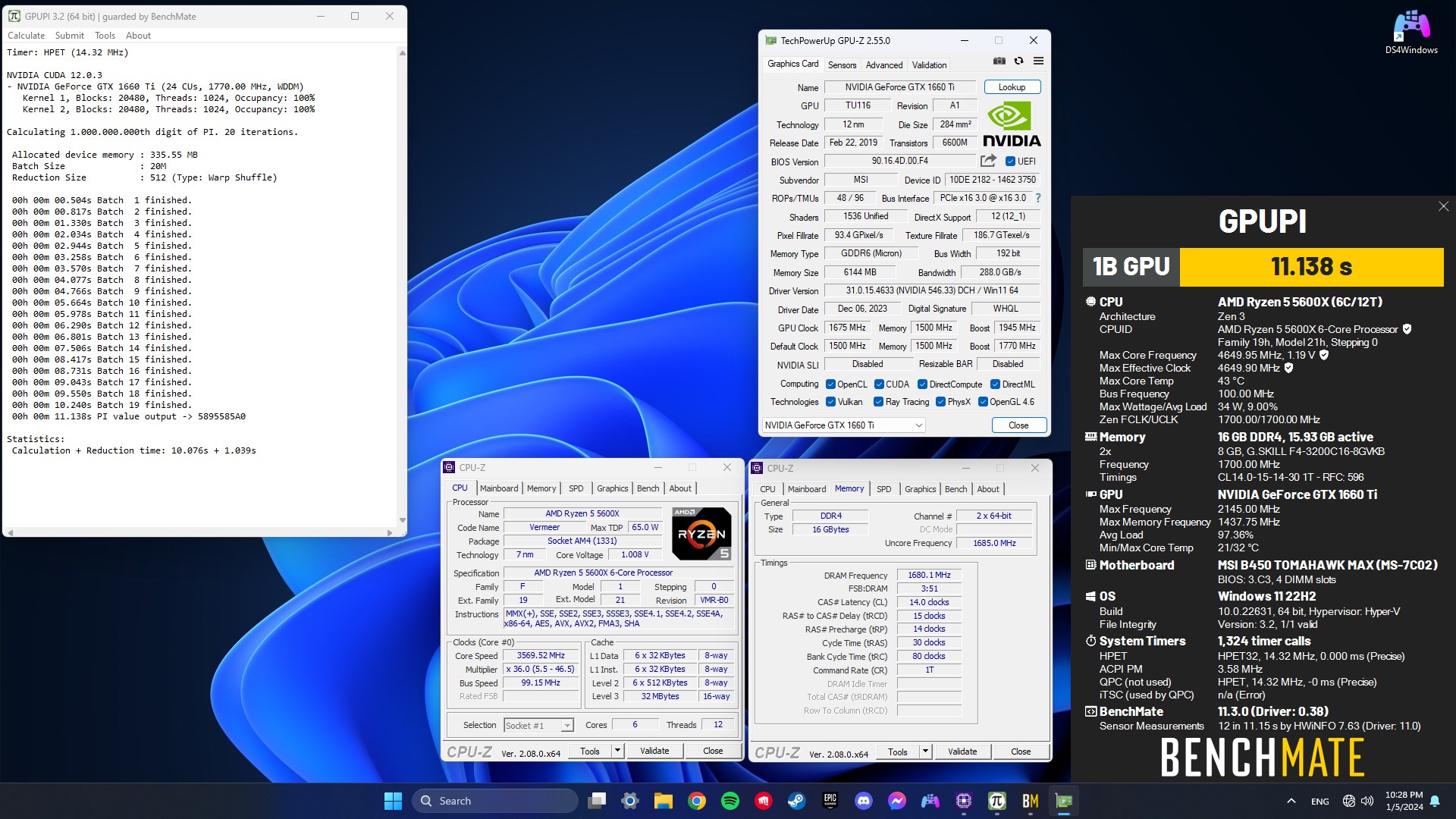Open the Windows Start menu
The height and width of the screenshot is (819, 1456).
(393, 801)
